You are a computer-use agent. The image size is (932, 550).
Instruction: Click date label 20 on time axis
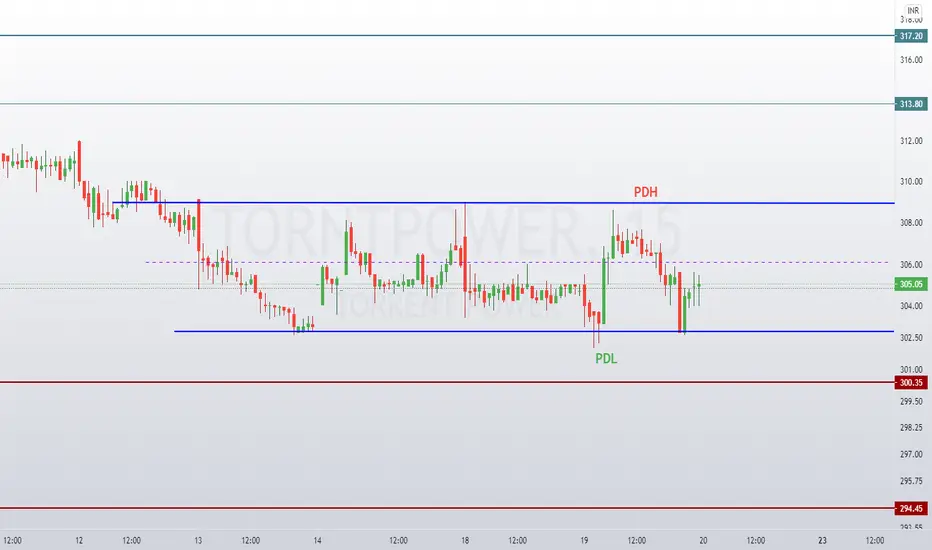703,540
